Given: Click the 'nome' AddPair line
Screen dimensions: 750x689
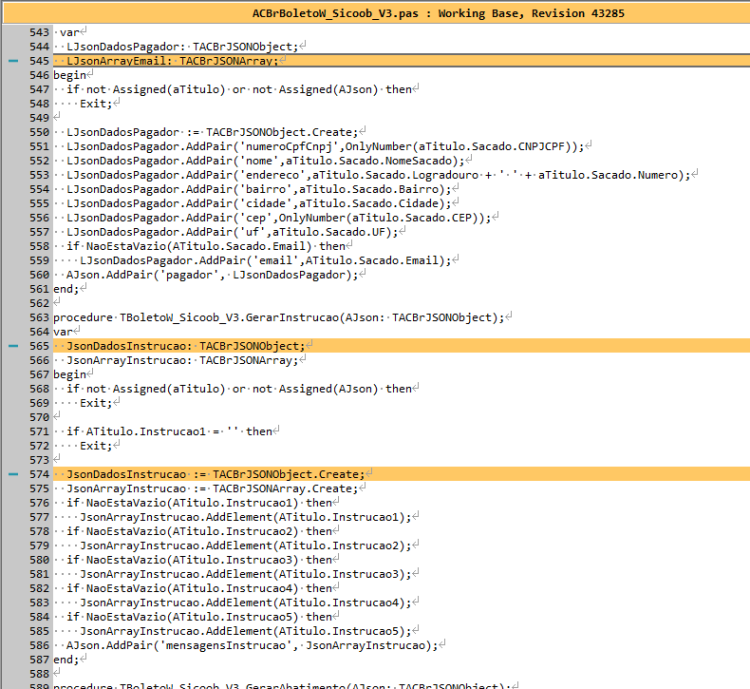Looking at the screenshot, I should [265, 161].
